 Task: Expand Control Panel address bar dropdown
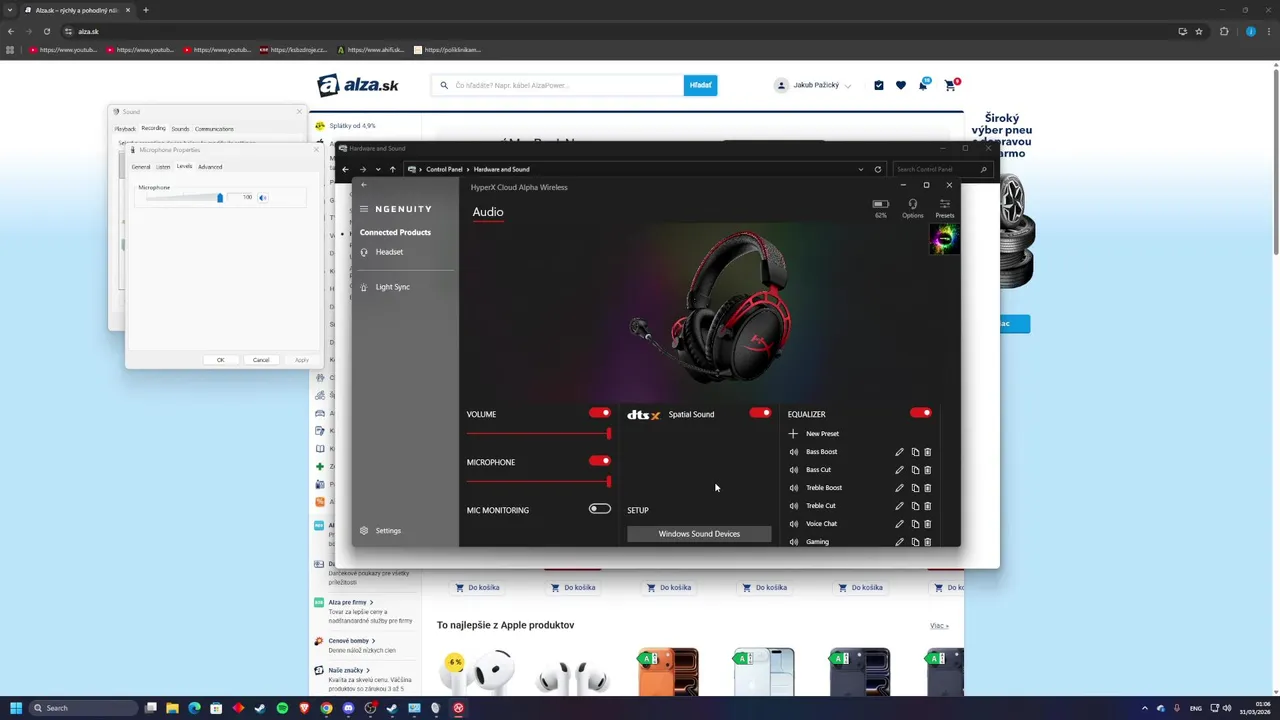click(860, 169)
